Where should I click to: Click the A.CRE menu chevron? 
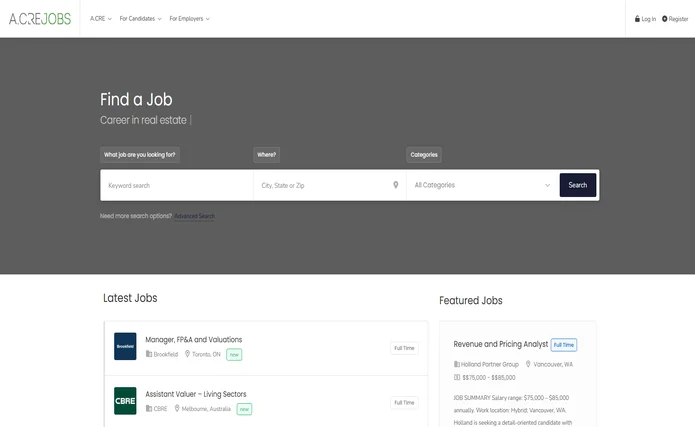(x=109, y=19)
